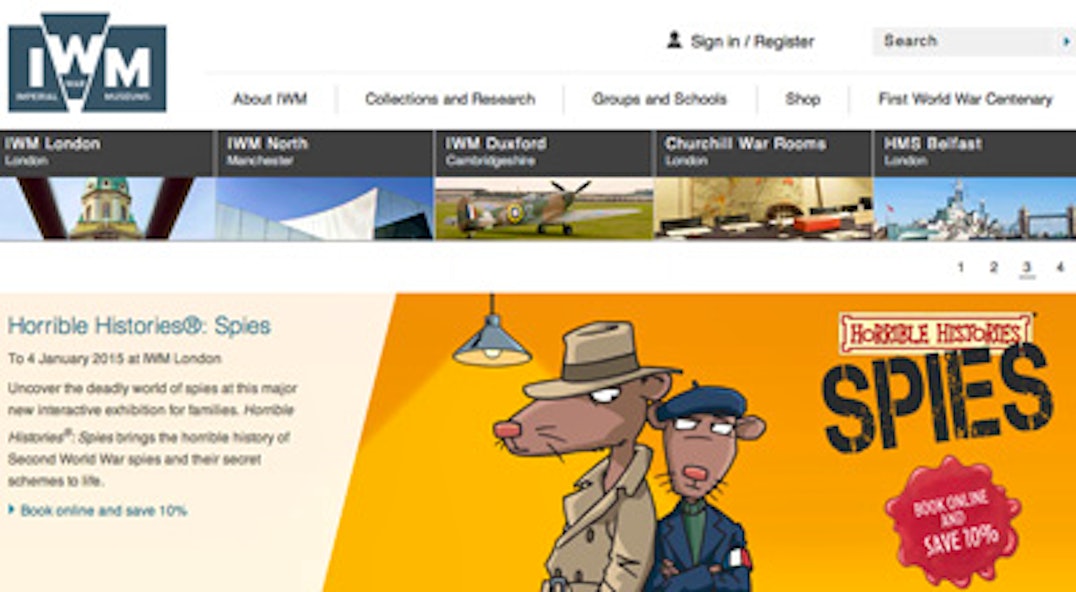Click the IWM London dome thumbnail
Image resolution: width=1076 pixels, height=592 pixels.
[x=107, y=208]
